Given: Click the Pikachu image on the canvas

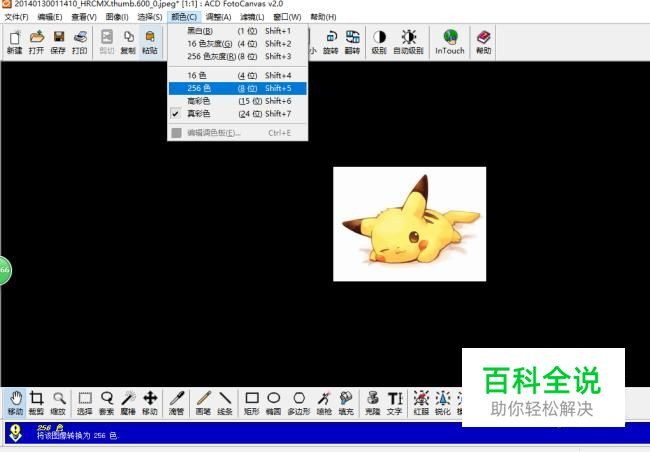Looking at the screenshot, I should click(x=410, y=224).
